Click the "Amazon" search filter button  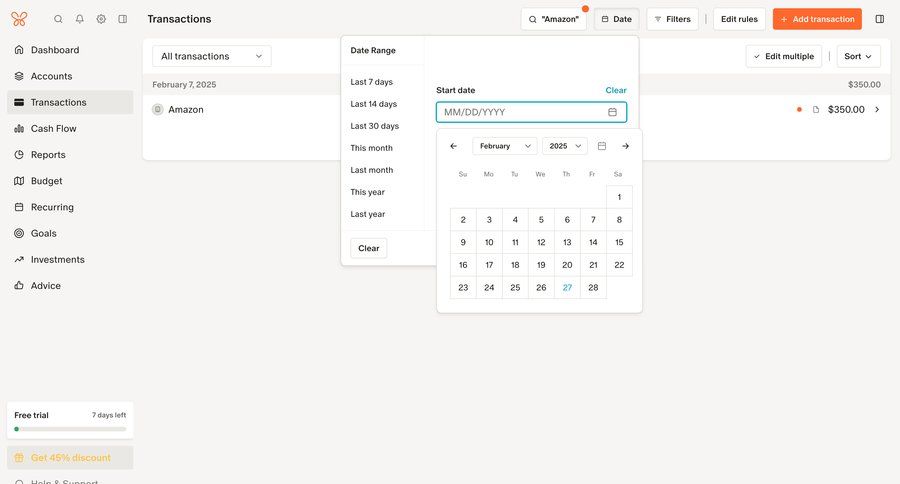click(553, 19)
